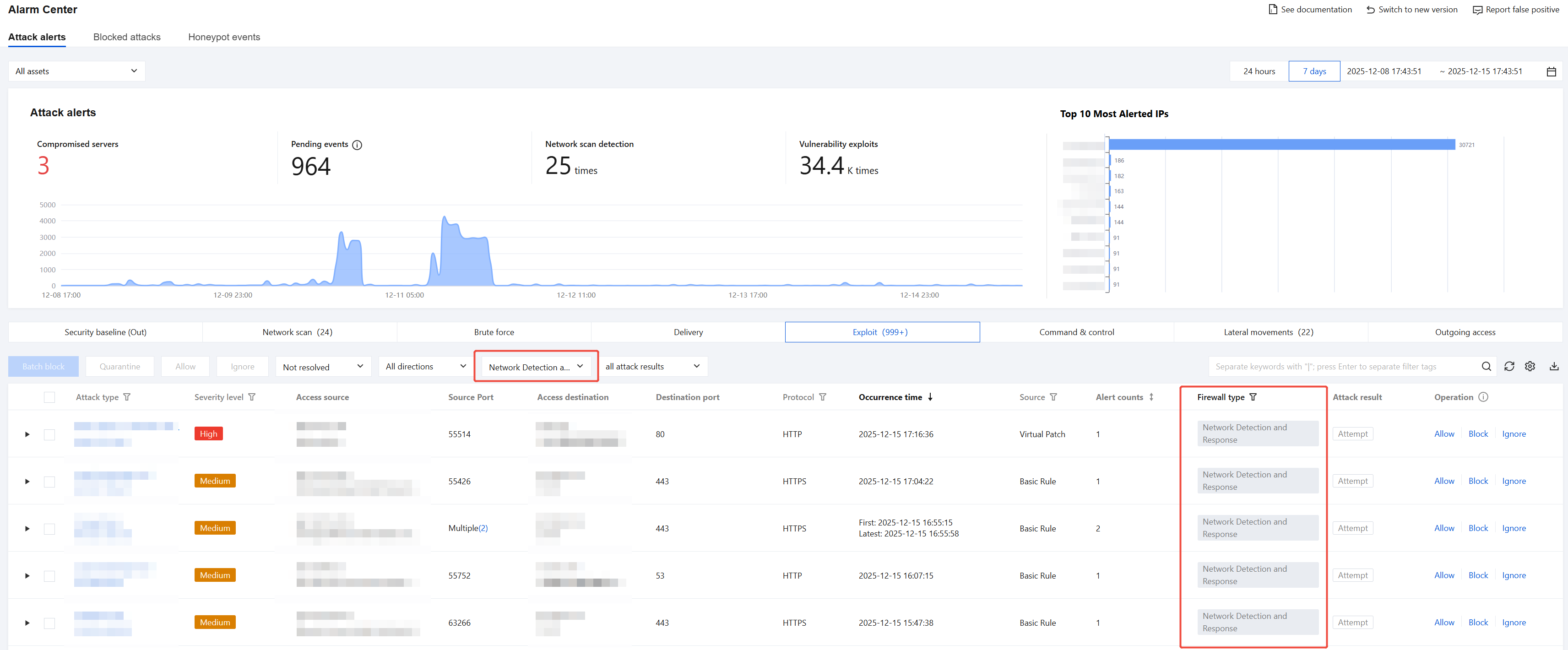Expand the first alert row arrow
This screenshot has height=650, width=1568.
pyautogui.click(x=27, y=434)
